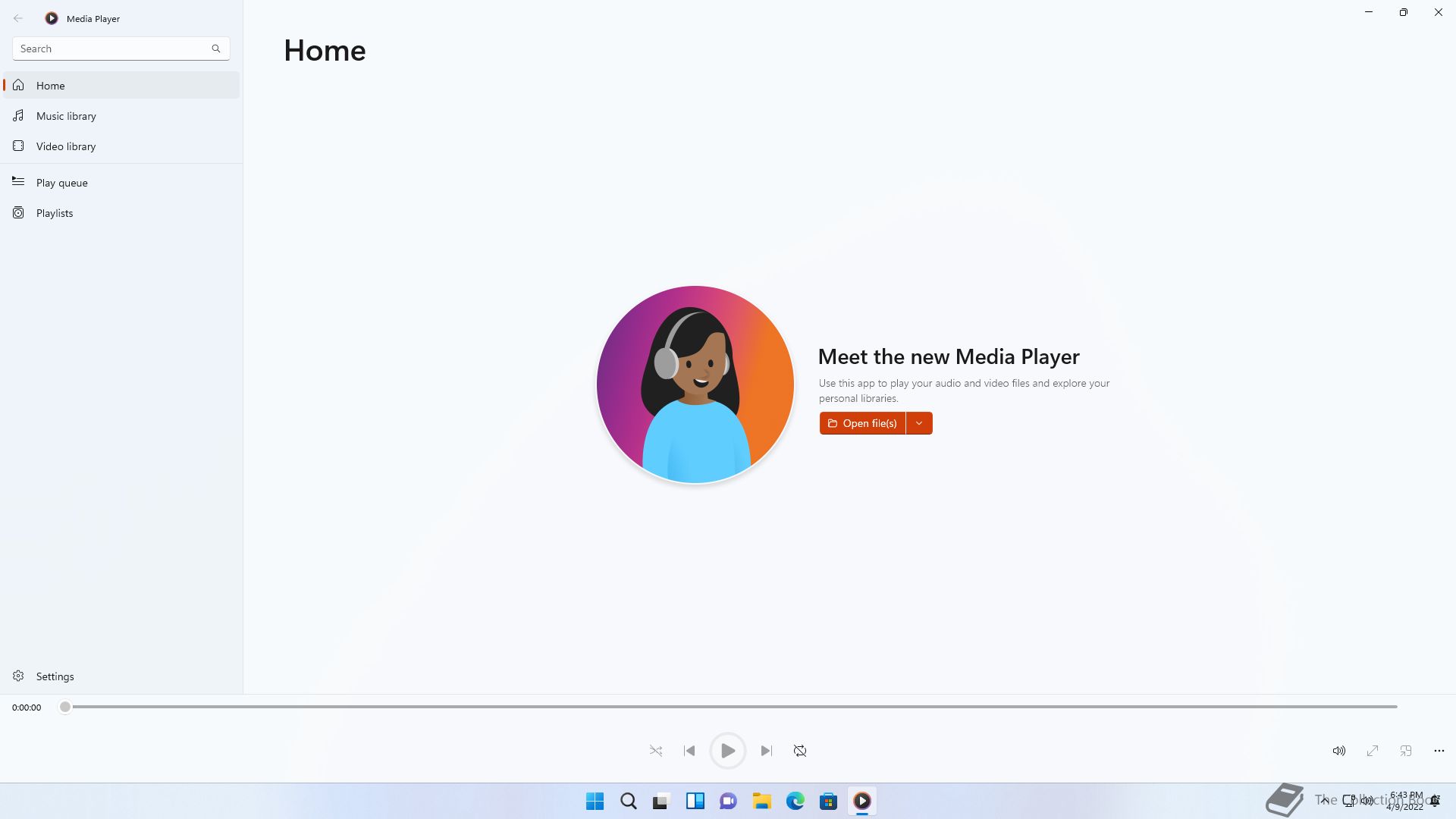Click the search magnifier icon
Image resolution: width=1456 pixels, height=819 pixels.
click(x=216, y=49)
